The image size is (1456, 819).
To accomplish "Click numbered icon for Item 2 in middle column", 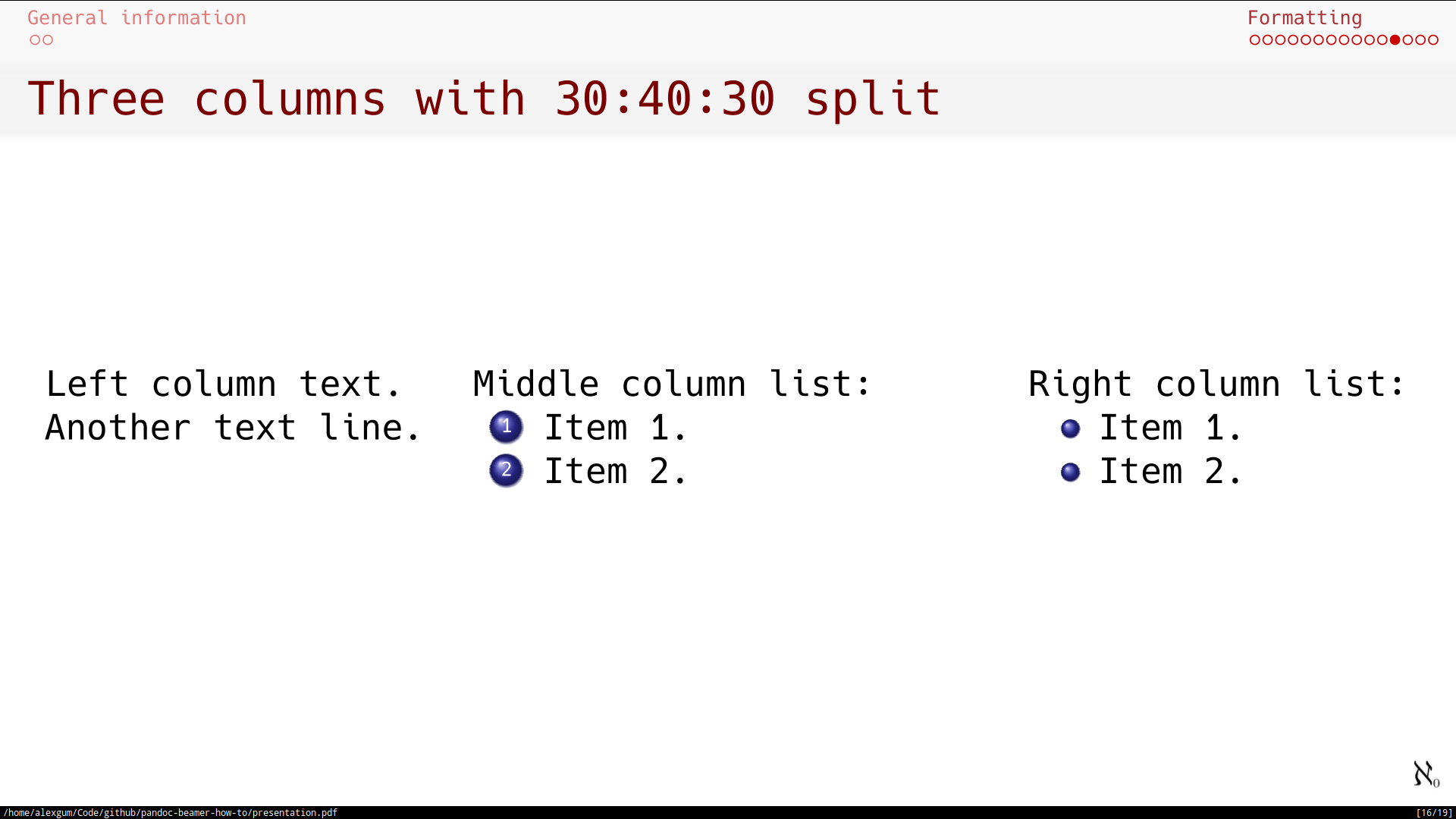I will 506,469.
